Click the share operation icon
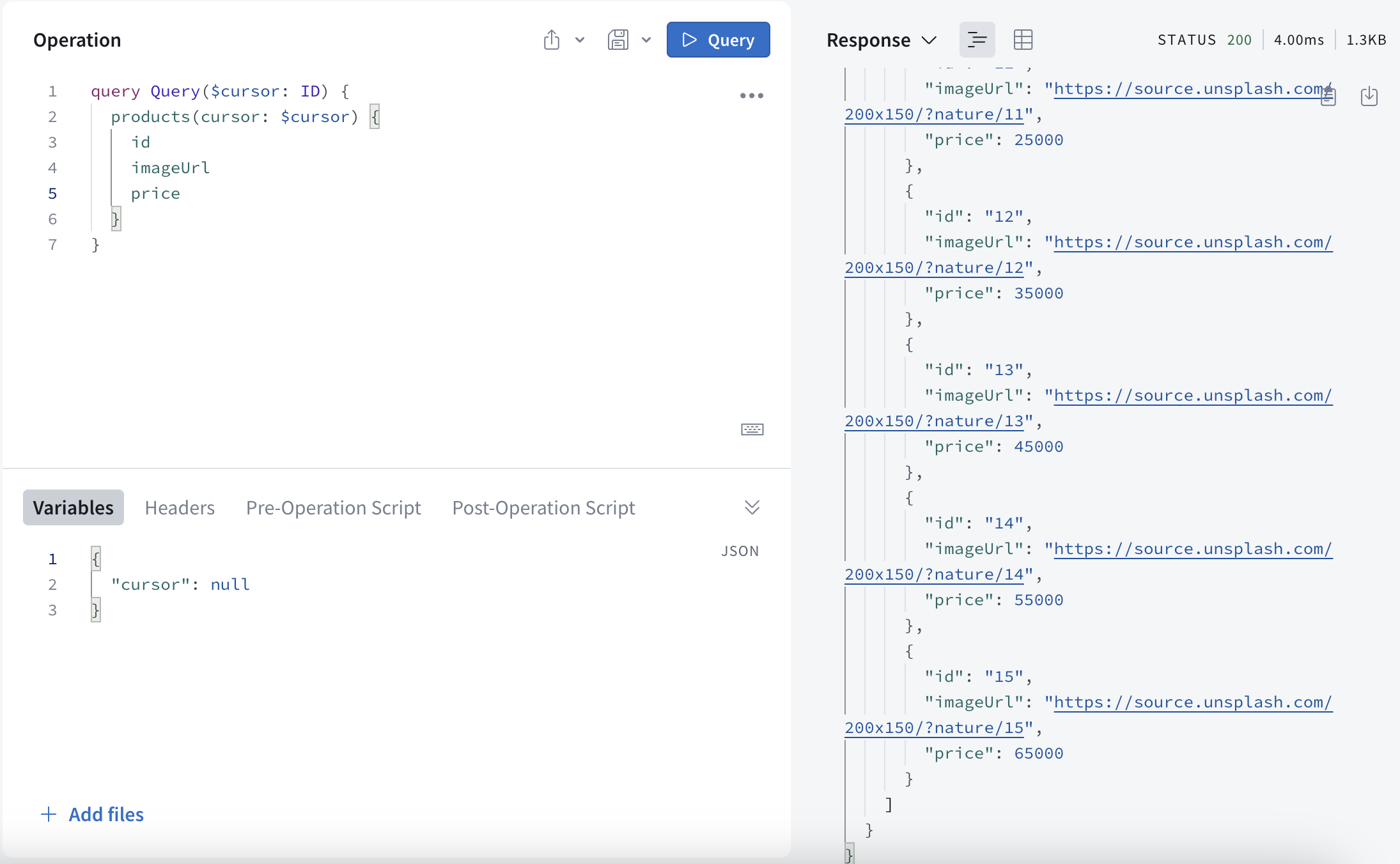Viewport: 1400px width, 864px height. pos(551,40)
